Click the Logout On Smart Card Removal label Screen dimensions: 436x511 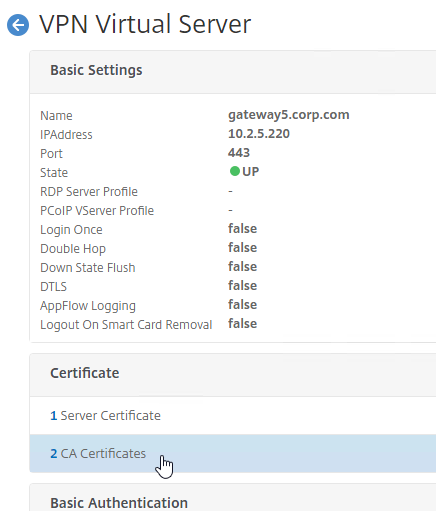pyautogui.click(x=126, y=325)
